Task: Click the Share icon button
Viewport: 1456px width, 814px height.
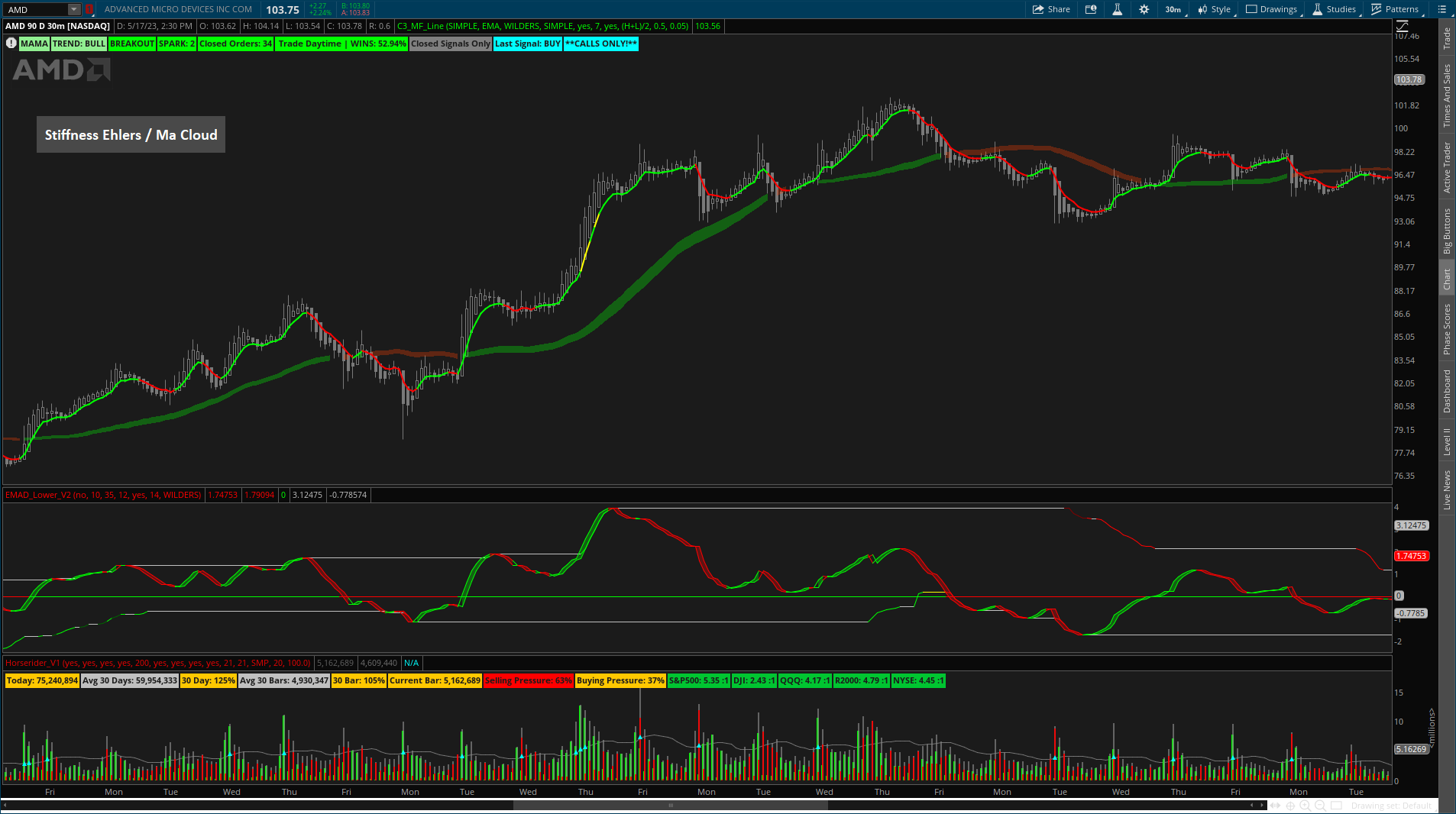Action: click(x=1051, y=9)
